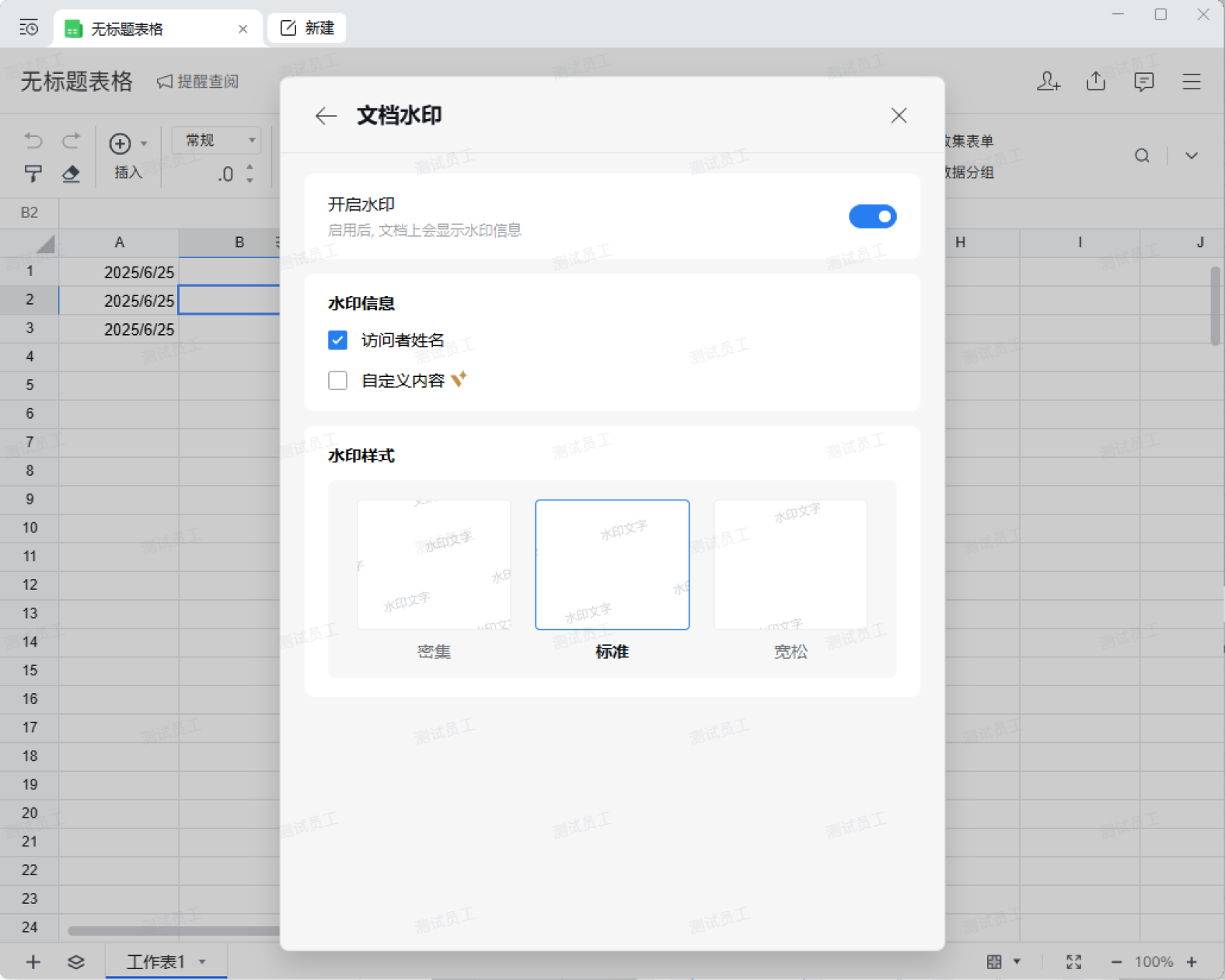Viewport: 1225px width, 980px height.
Task: Check the 自定义内容 checkbox
Action: tap(337, 380)
